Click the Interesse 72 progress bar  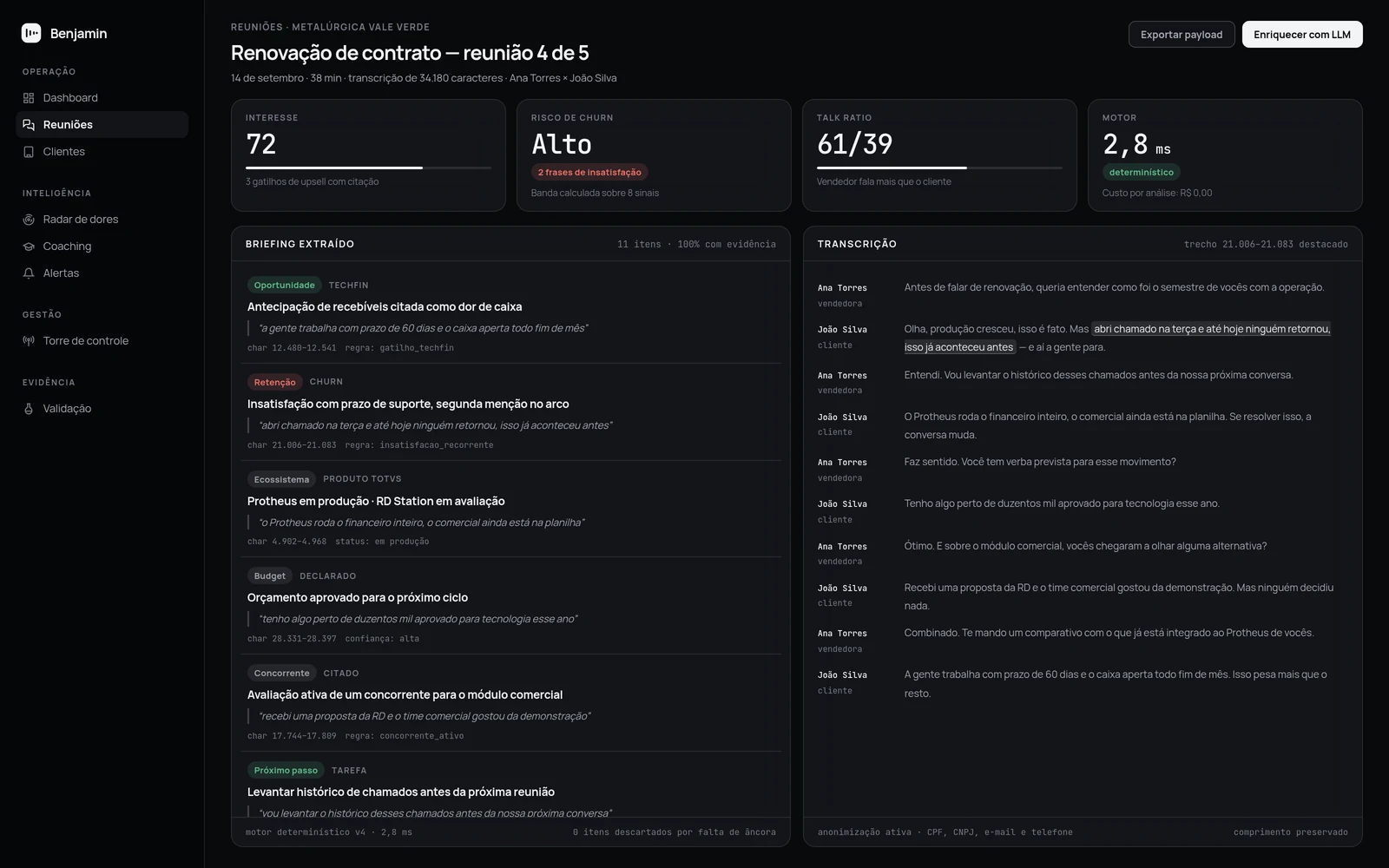368,168
